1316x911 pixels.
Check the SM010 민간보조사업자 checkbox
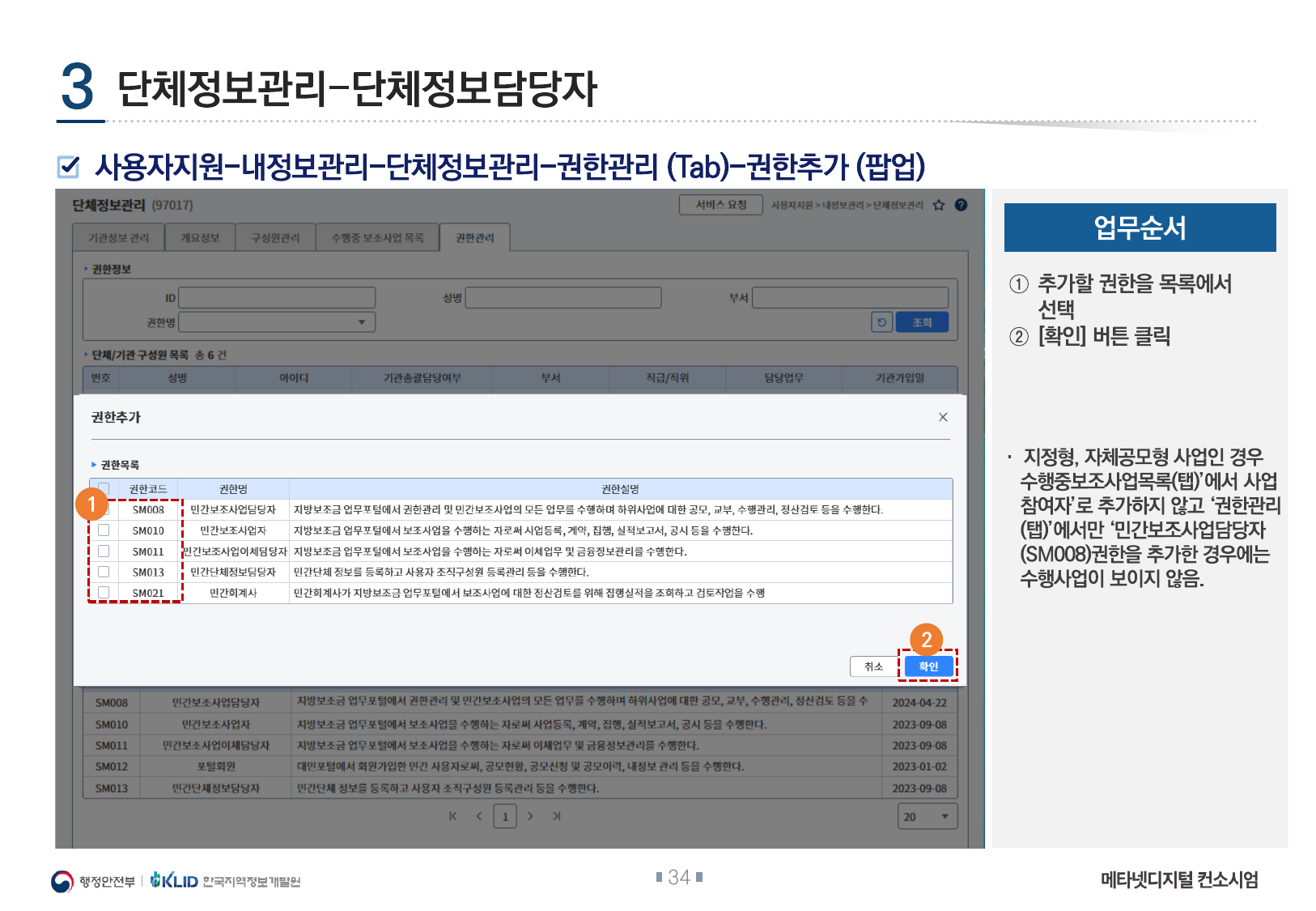[104, 530]
